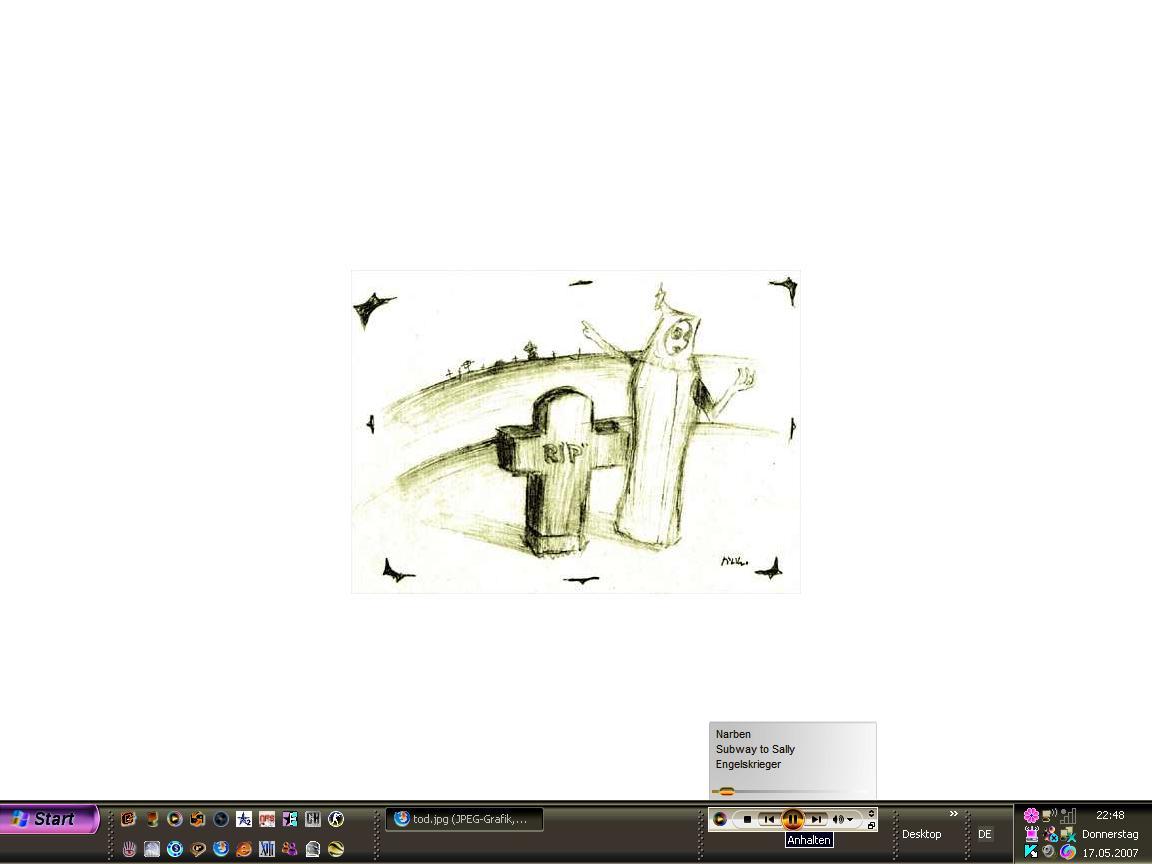
Task: Open the volume dropdown in Media Player toolbar
Action: pyautogui.click(x=843, y=819)
